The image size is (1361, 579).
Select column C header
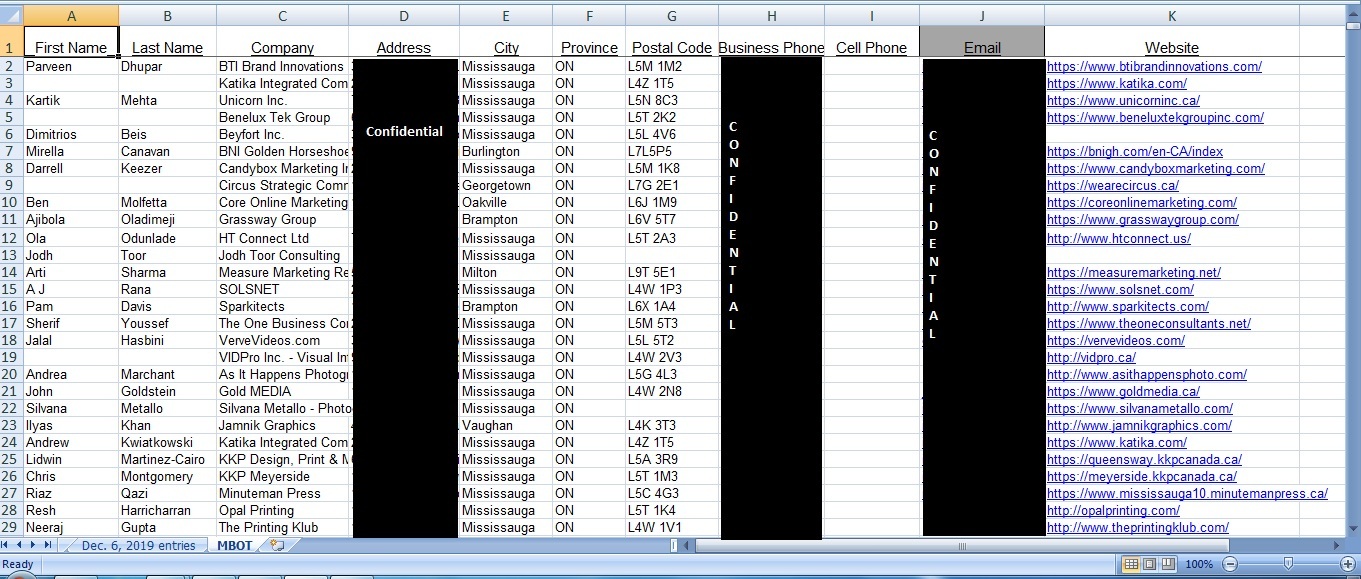(283, 15)
